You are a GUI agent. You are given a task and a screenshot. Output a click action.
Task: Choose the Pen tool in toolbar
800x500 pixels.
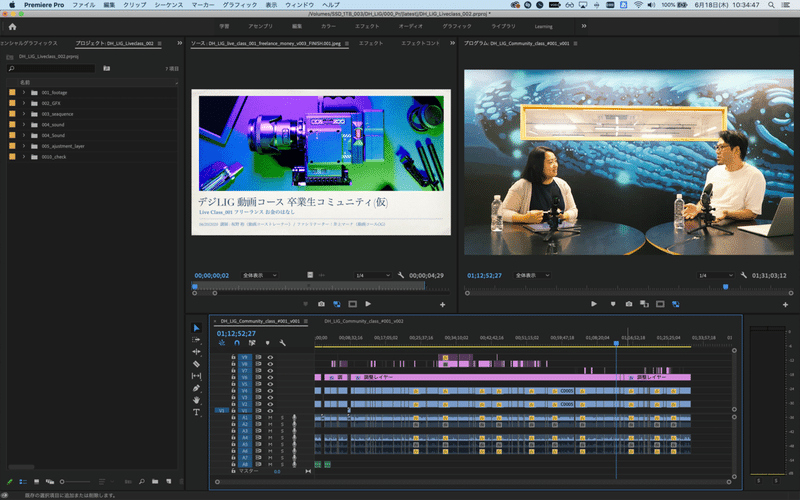coord(196,388)
